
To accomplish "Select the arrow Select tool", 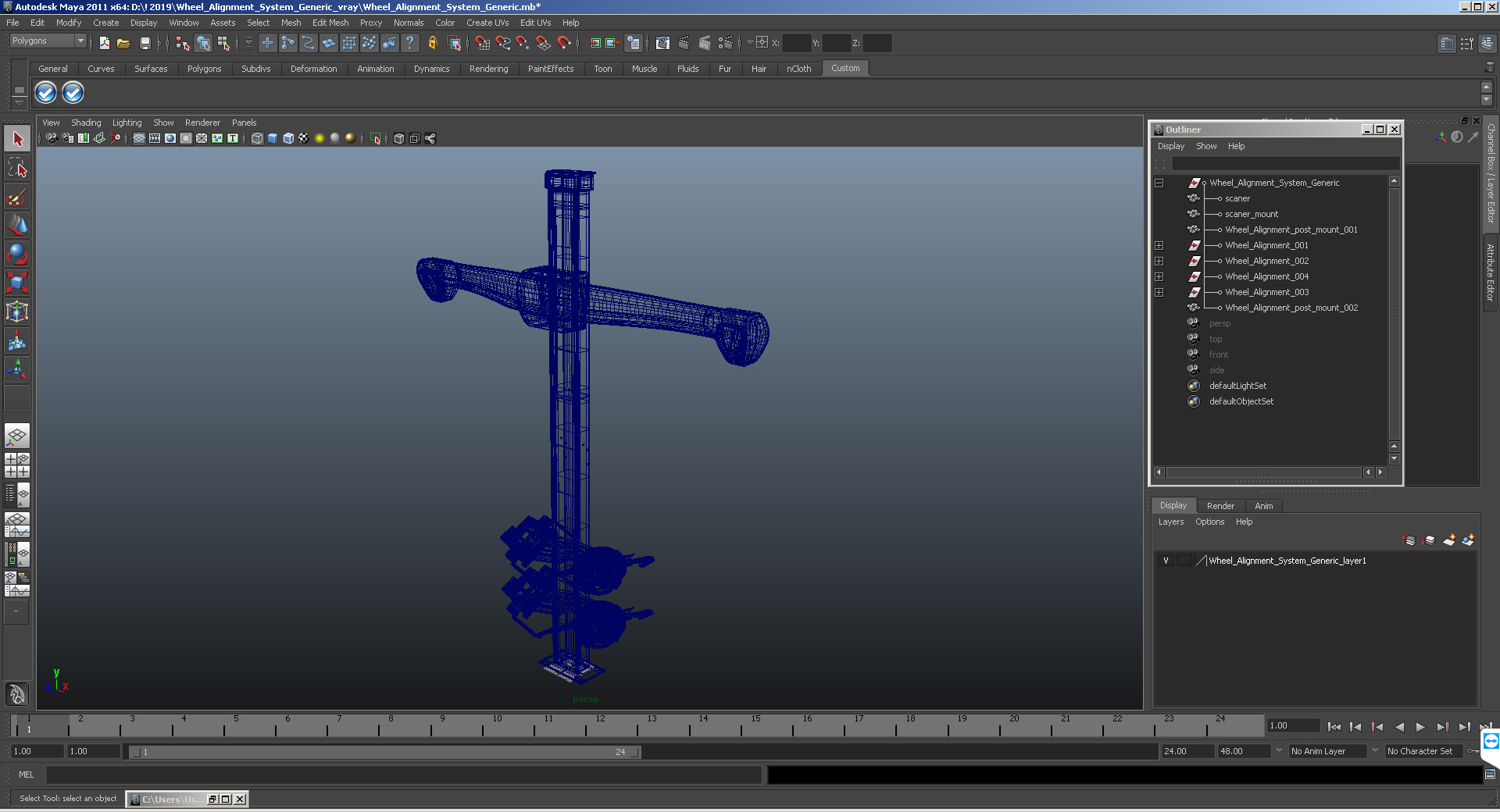I will coord(17,139).
